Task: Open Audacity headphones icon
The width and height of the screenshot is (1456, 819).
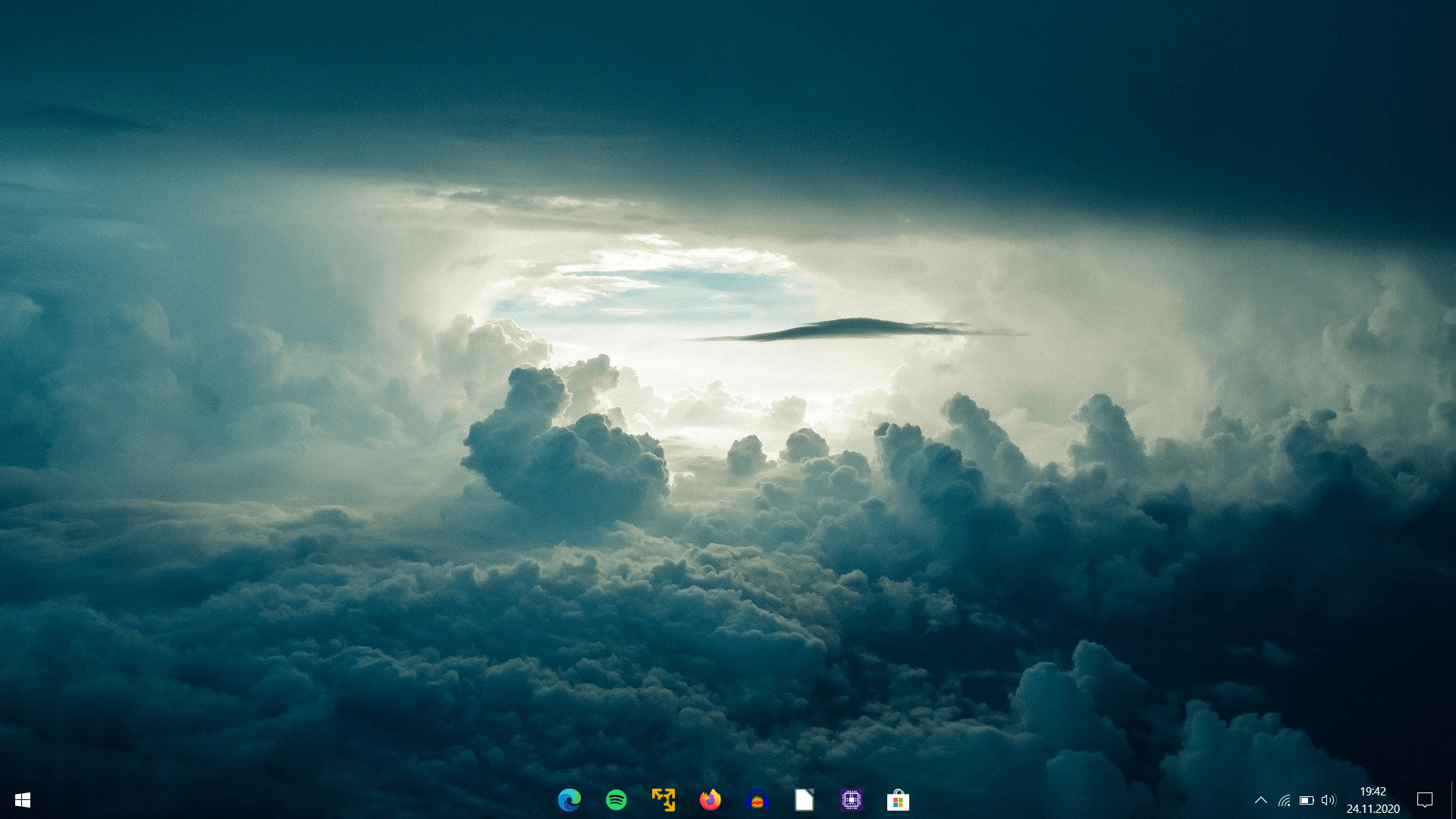Action: click(x=757, y=800)
